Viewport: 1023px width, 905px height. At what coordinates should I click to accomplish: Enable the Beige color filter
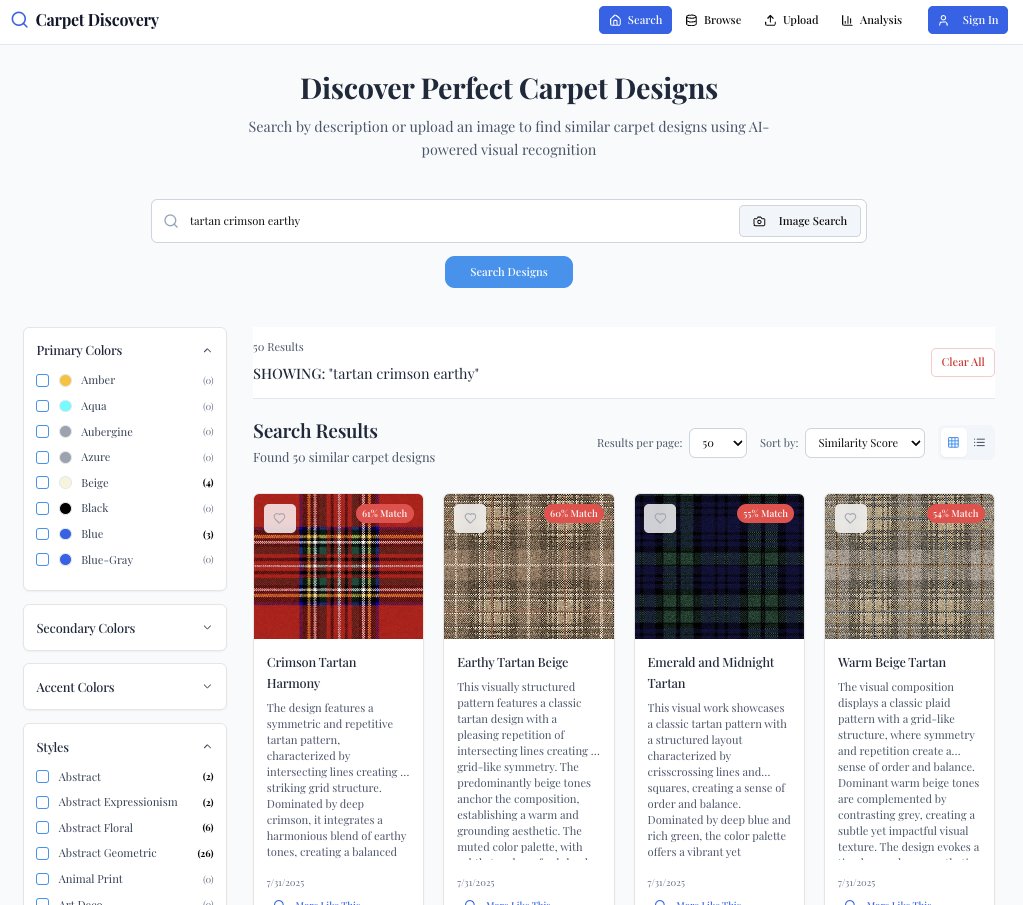(42, 483)
